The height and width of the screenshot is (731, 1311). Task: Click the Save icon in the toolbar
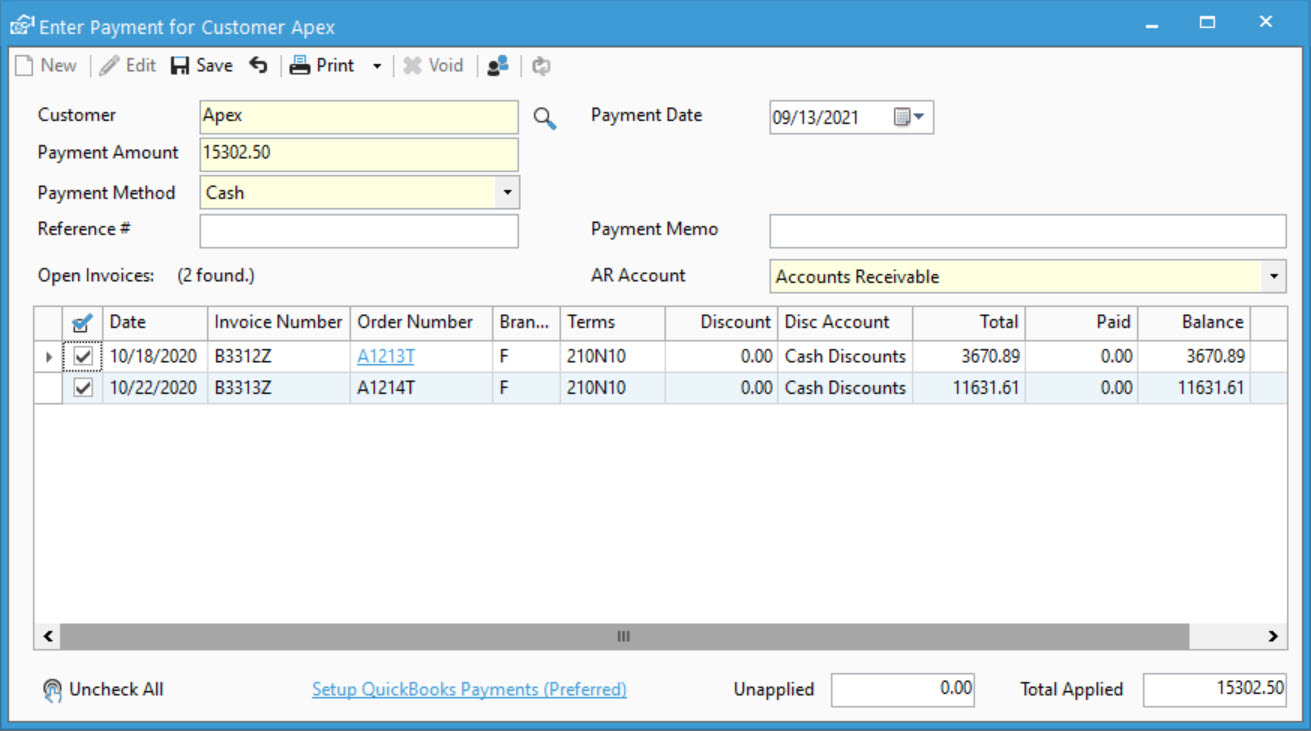(178, 65)
